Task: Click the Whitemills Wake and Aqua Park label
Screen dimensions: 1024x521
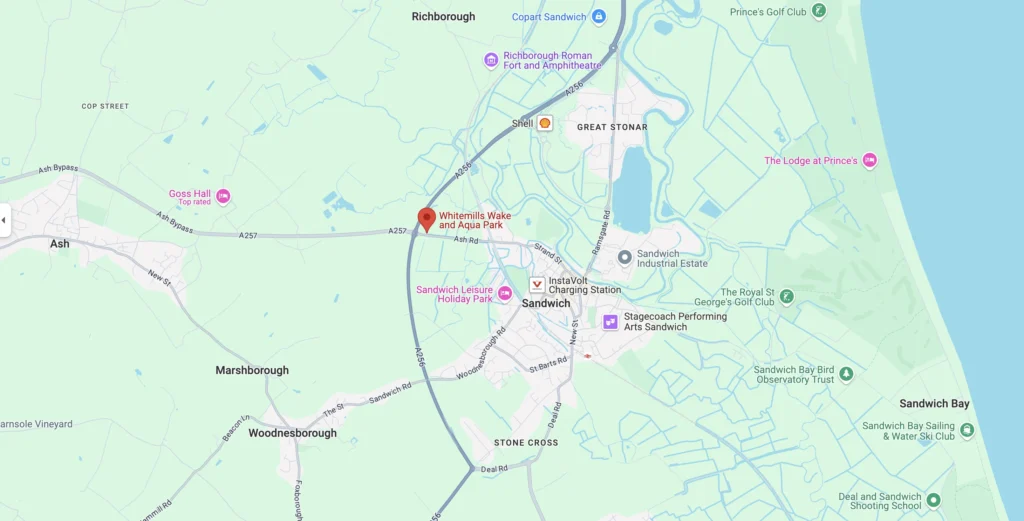Action: click(475, 220)
